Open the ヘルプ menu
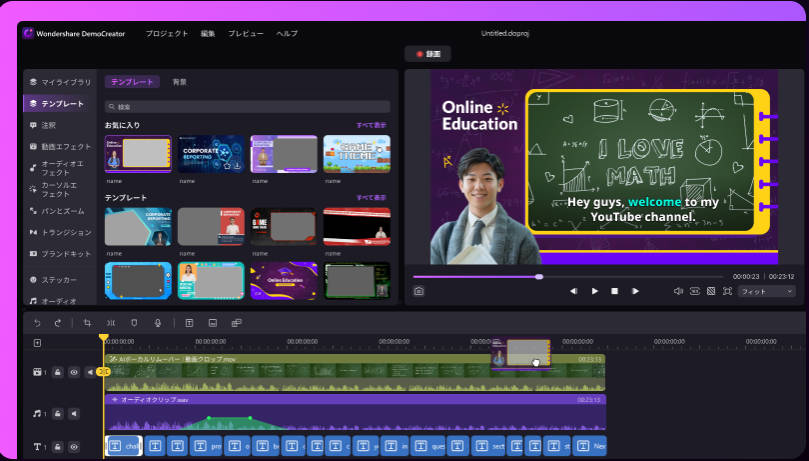 point(287,34)
